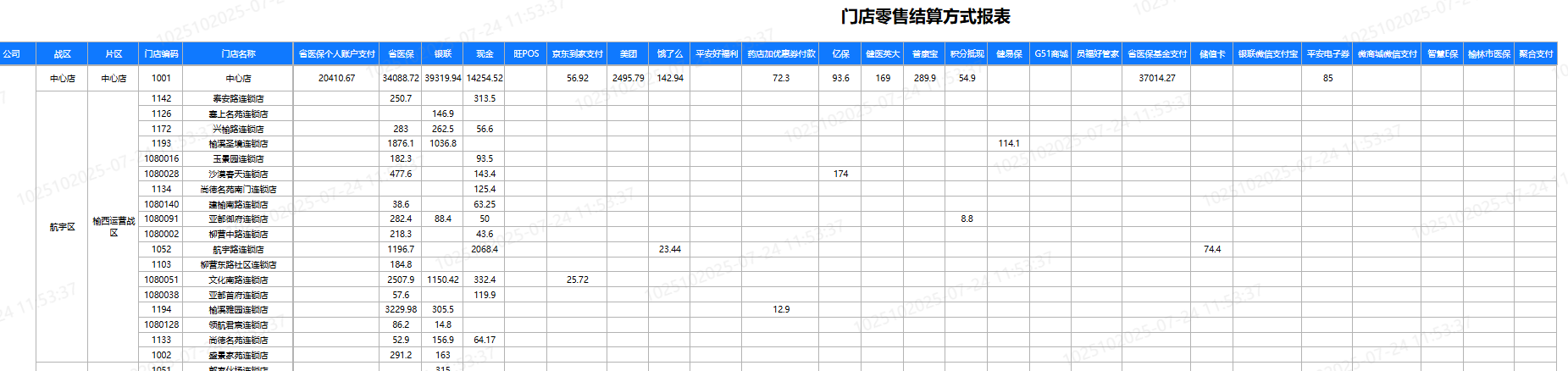This screenshot has width=1568, height=371.
Task: Select the value 14254.52
Action: coord(485,78)
